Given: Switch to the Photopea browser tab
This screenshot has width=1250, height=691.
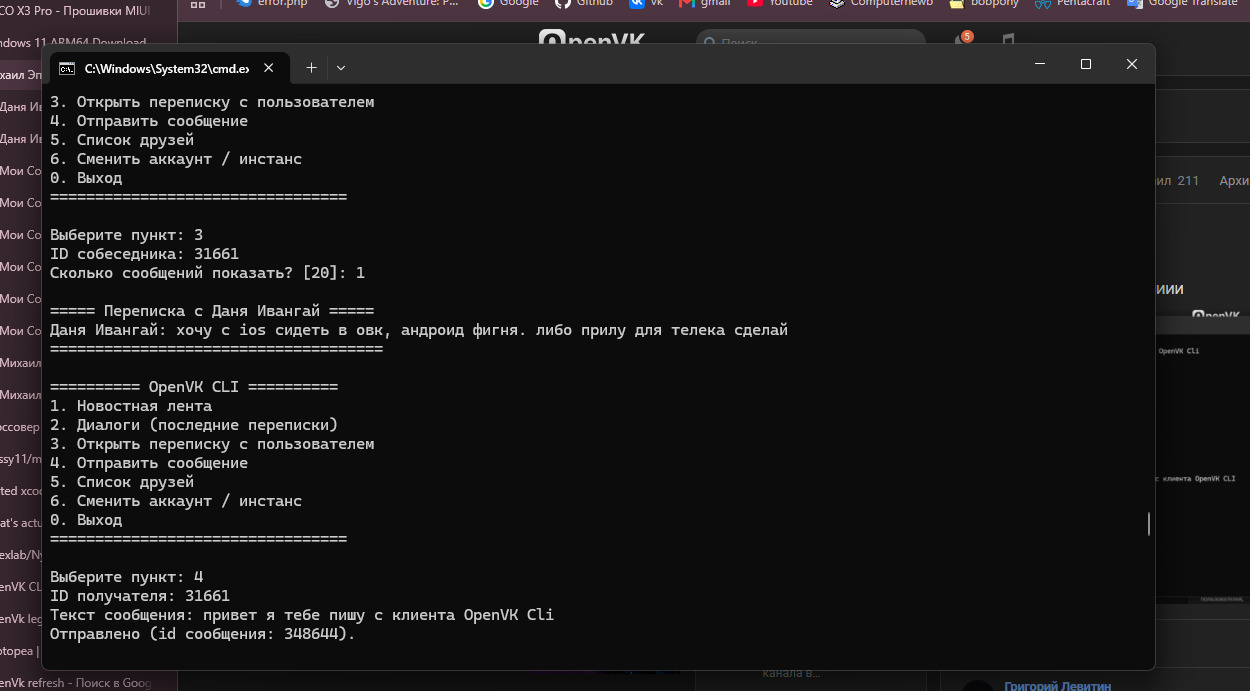Looking at the screenshot, I should tap(22, 650).
